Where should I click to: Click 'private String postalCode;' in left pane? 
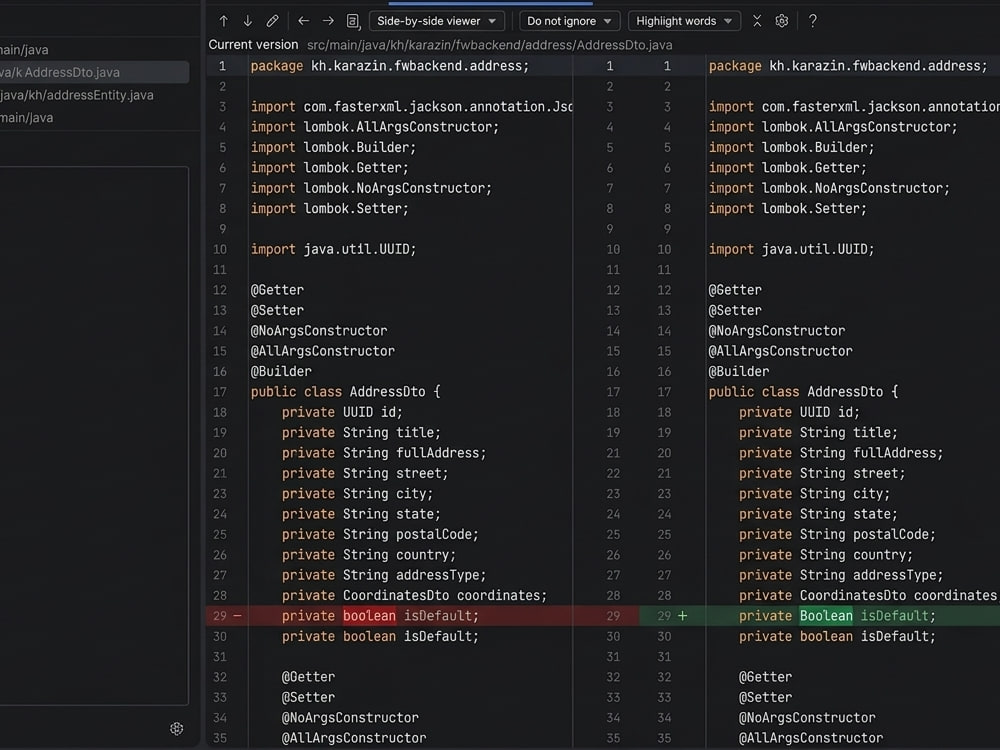tap(380, 534)
